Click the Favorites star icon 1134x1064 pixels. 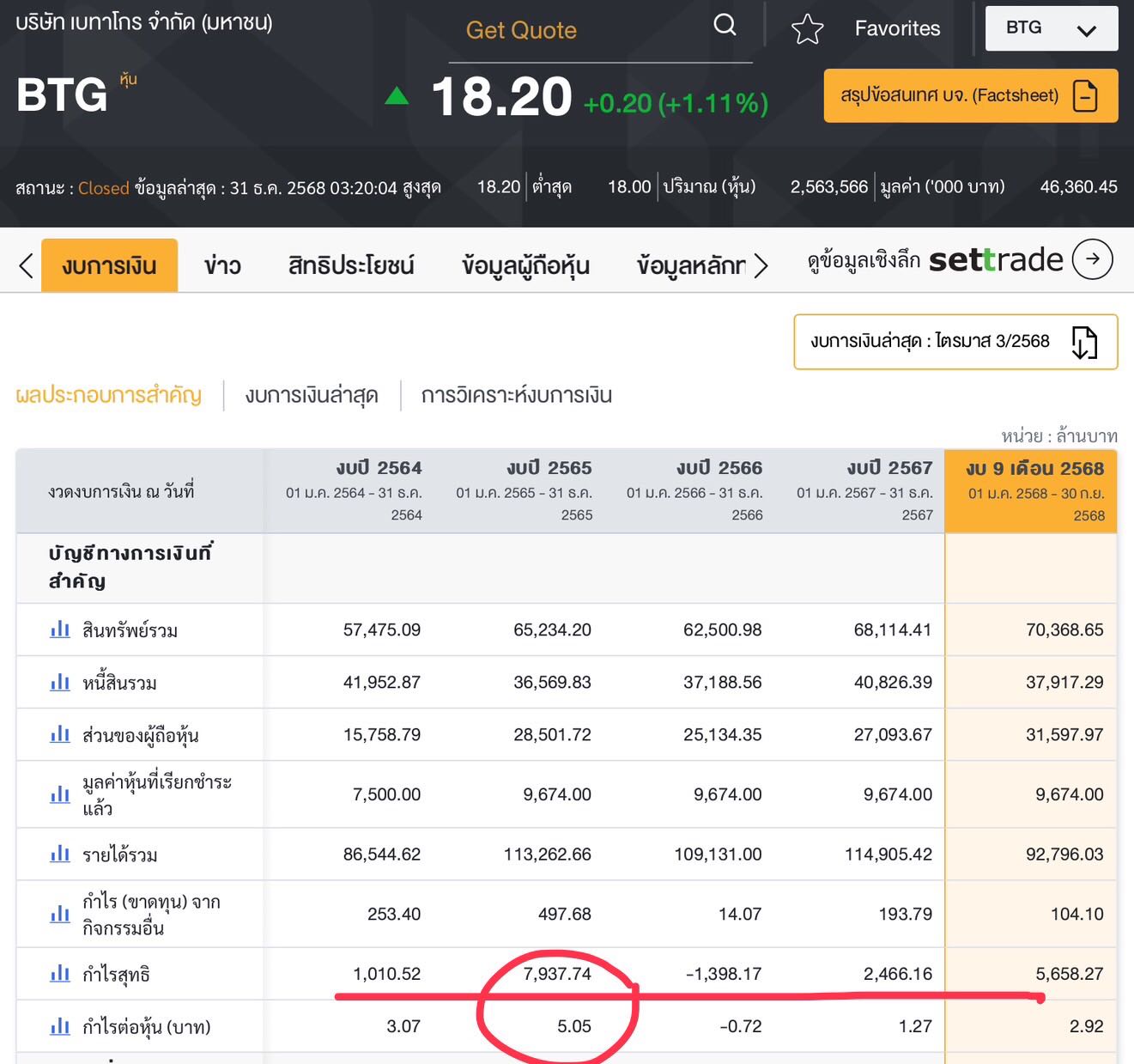[807, 29]
